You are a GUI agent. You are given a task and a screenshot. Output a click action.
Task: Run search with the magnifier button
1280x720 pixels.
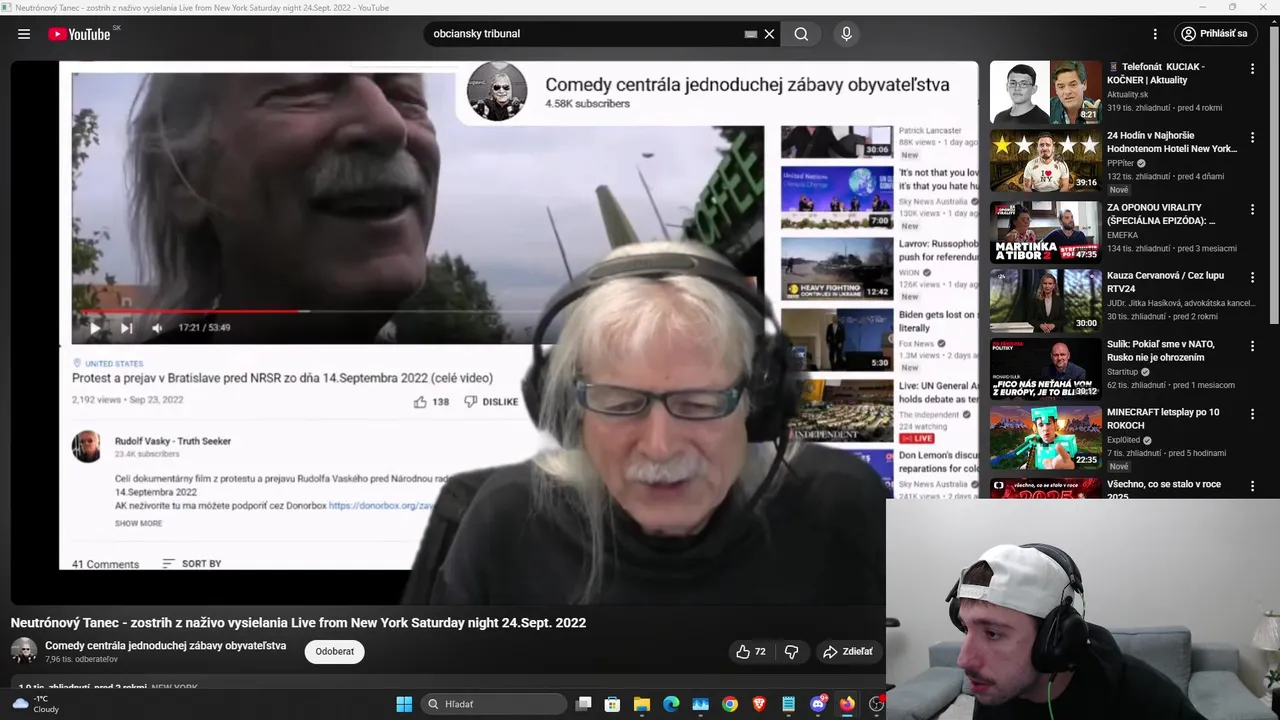pos(801,34)
